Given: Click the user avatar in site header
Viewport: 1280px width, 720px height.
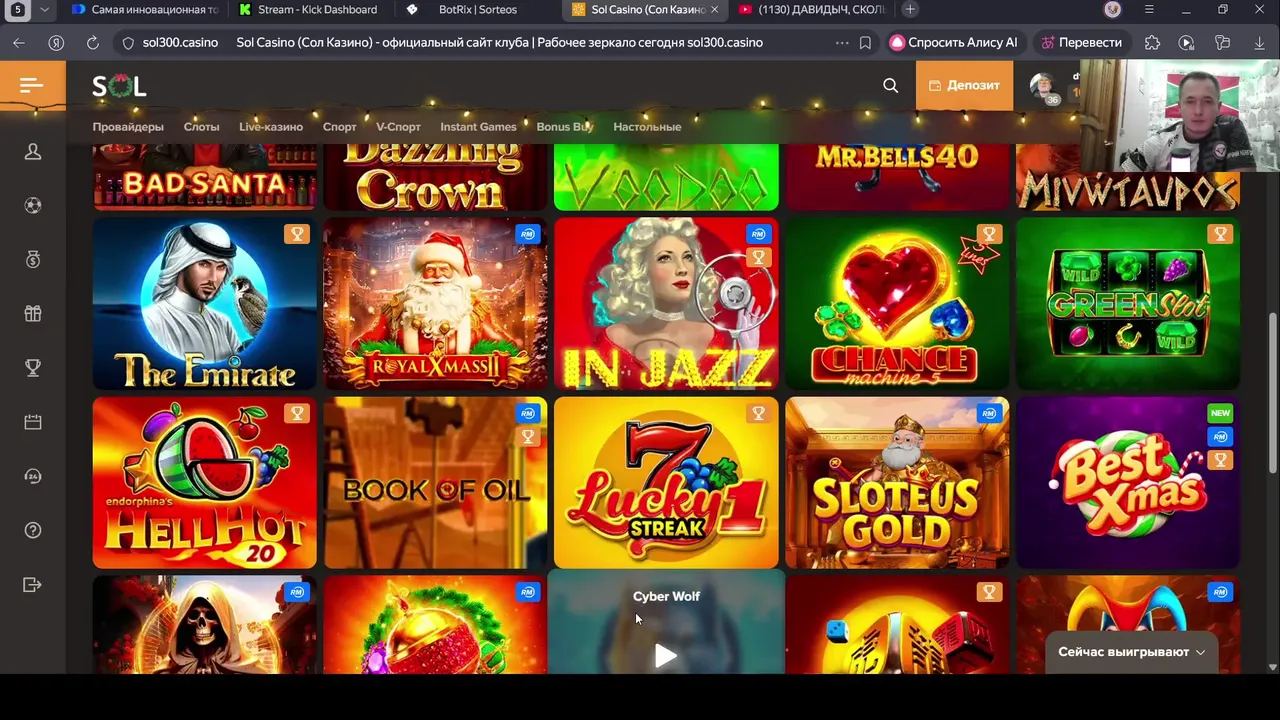Looking at the screenshot, I should (1043, 86).
